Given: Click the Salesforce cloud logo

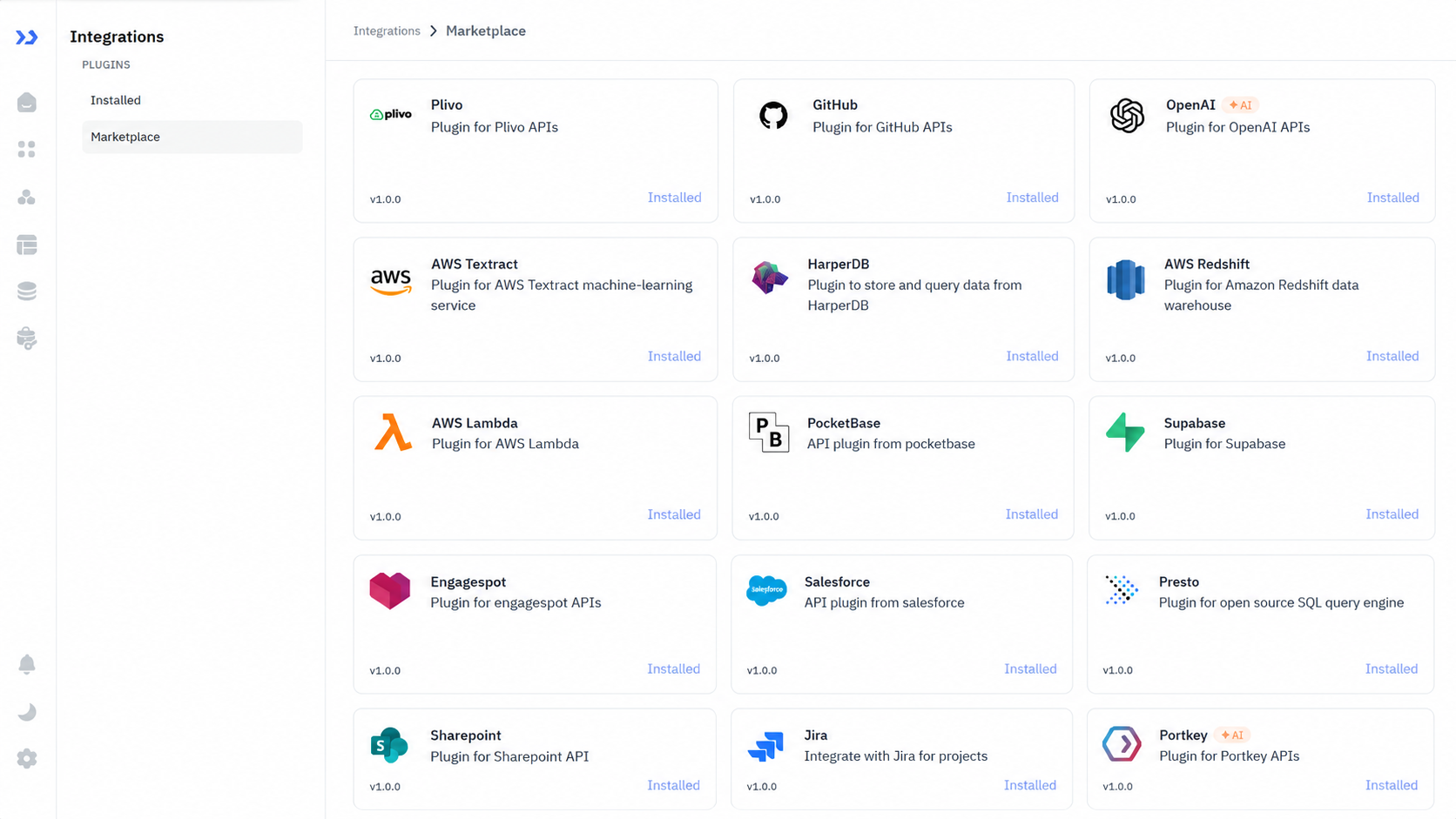Looking at the screenshot, I should pyautogui.click(x=766, y=590).
